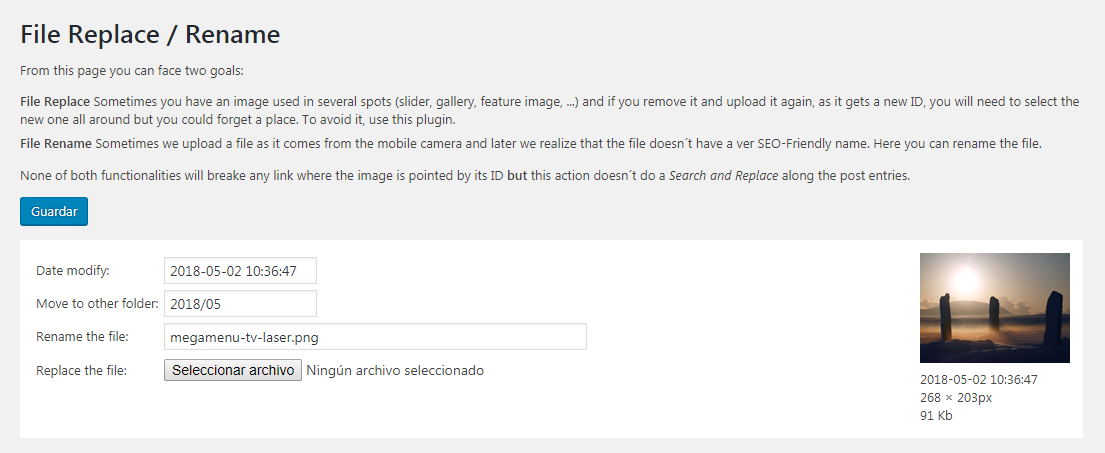Click the Guardar button
Screen dimensions: 1105x453
(x=54, y=212)
